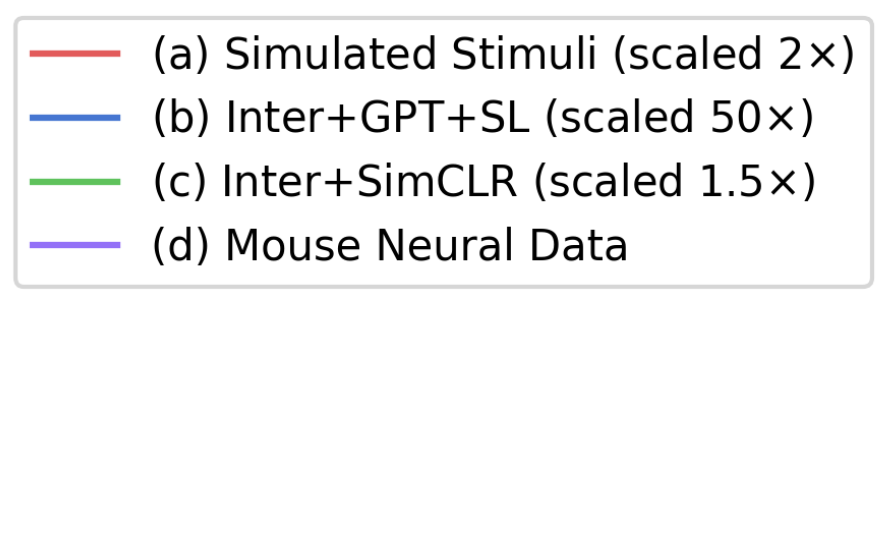884x544 pixels.
Task: Select the purple Mouse Neural Data swatch
Action: (x=75, y=245)
